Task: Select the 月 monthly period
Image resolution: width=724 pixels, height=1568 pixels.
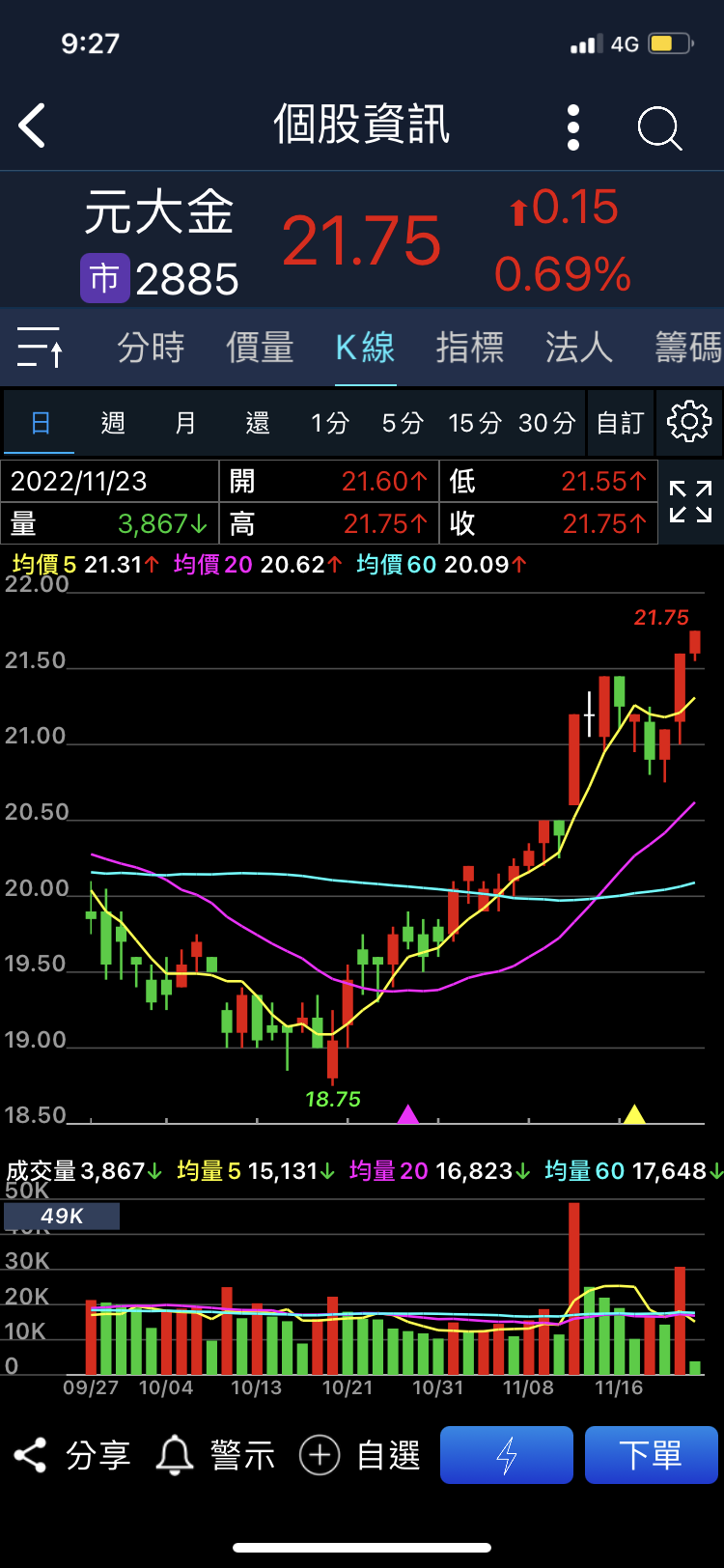Action: 185,423
